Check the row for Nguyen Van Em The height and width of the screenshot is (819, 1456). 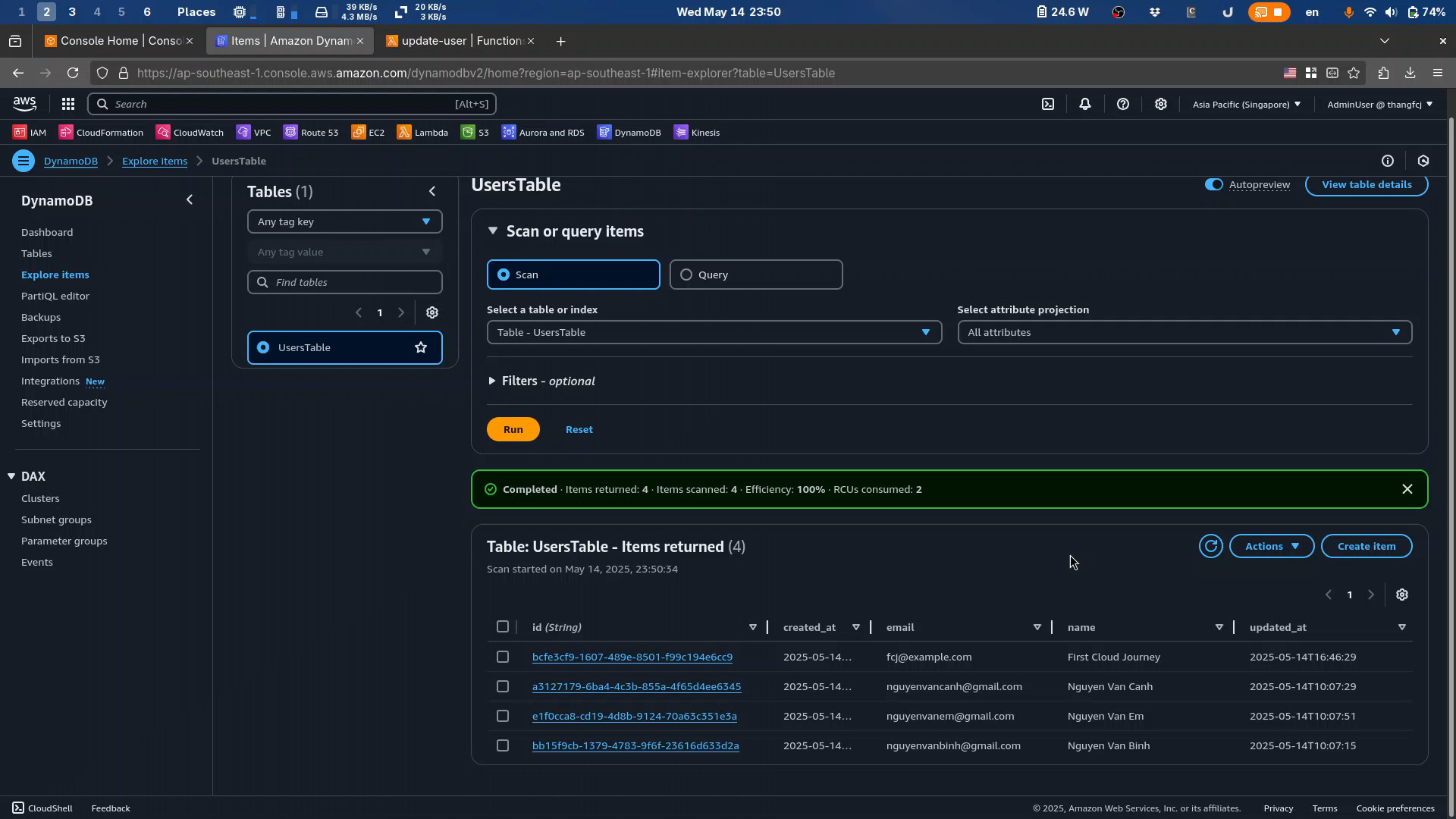[503, 716]
